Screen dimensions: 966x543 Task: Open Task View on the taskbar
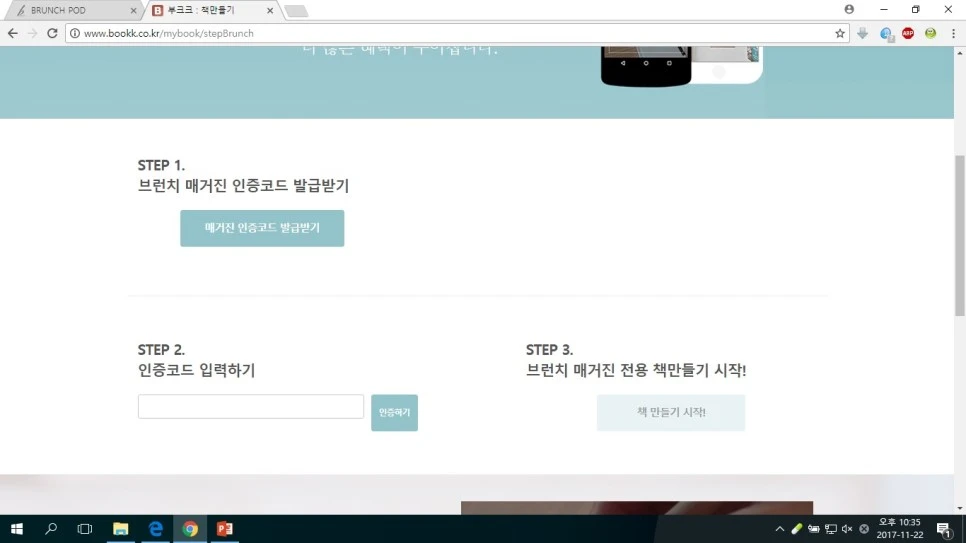[85, 529]
